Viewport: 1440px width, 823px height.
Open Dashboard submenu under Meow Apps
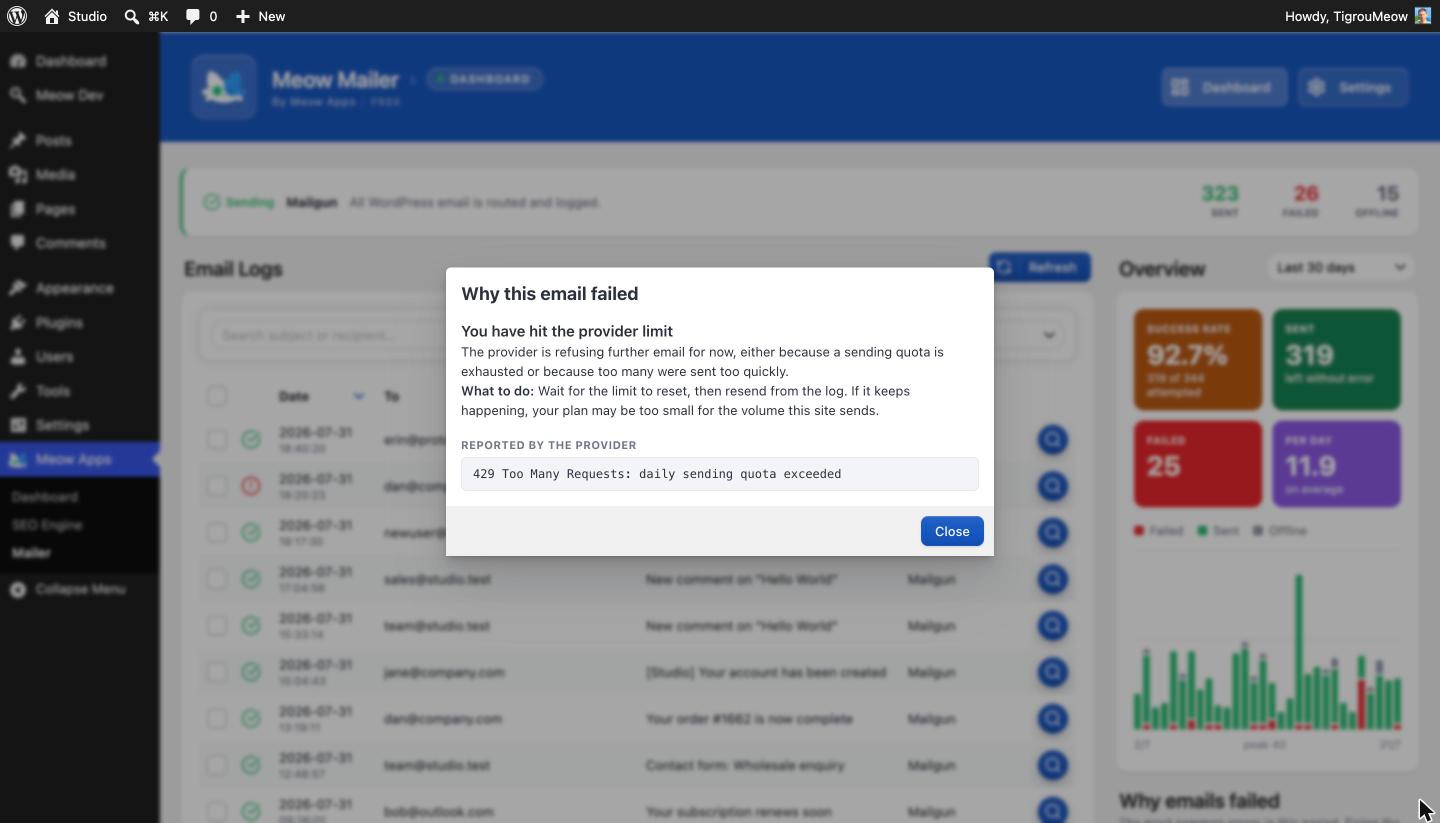(45, 497)
